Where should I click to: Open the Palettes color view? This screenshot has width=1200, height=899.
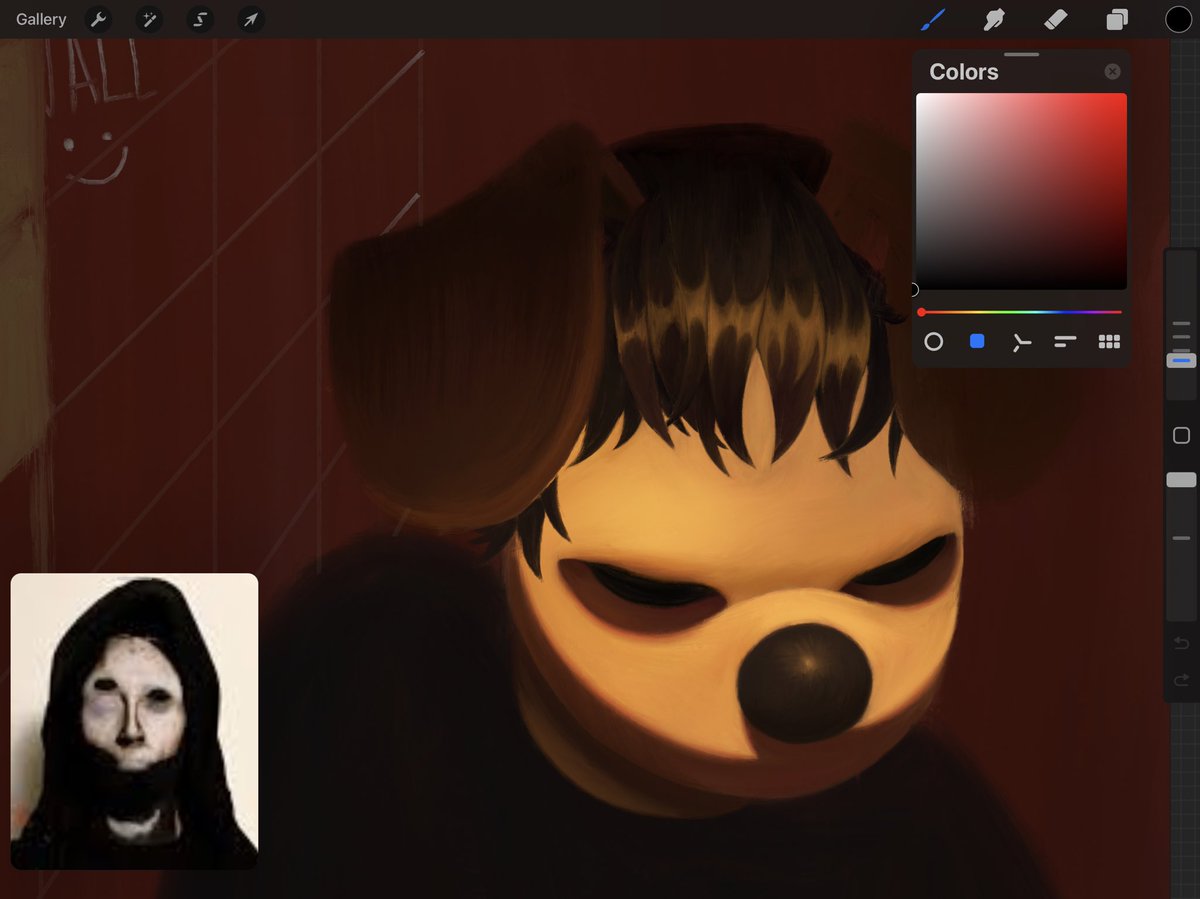pyautogui.click(x=1109, y=341)
